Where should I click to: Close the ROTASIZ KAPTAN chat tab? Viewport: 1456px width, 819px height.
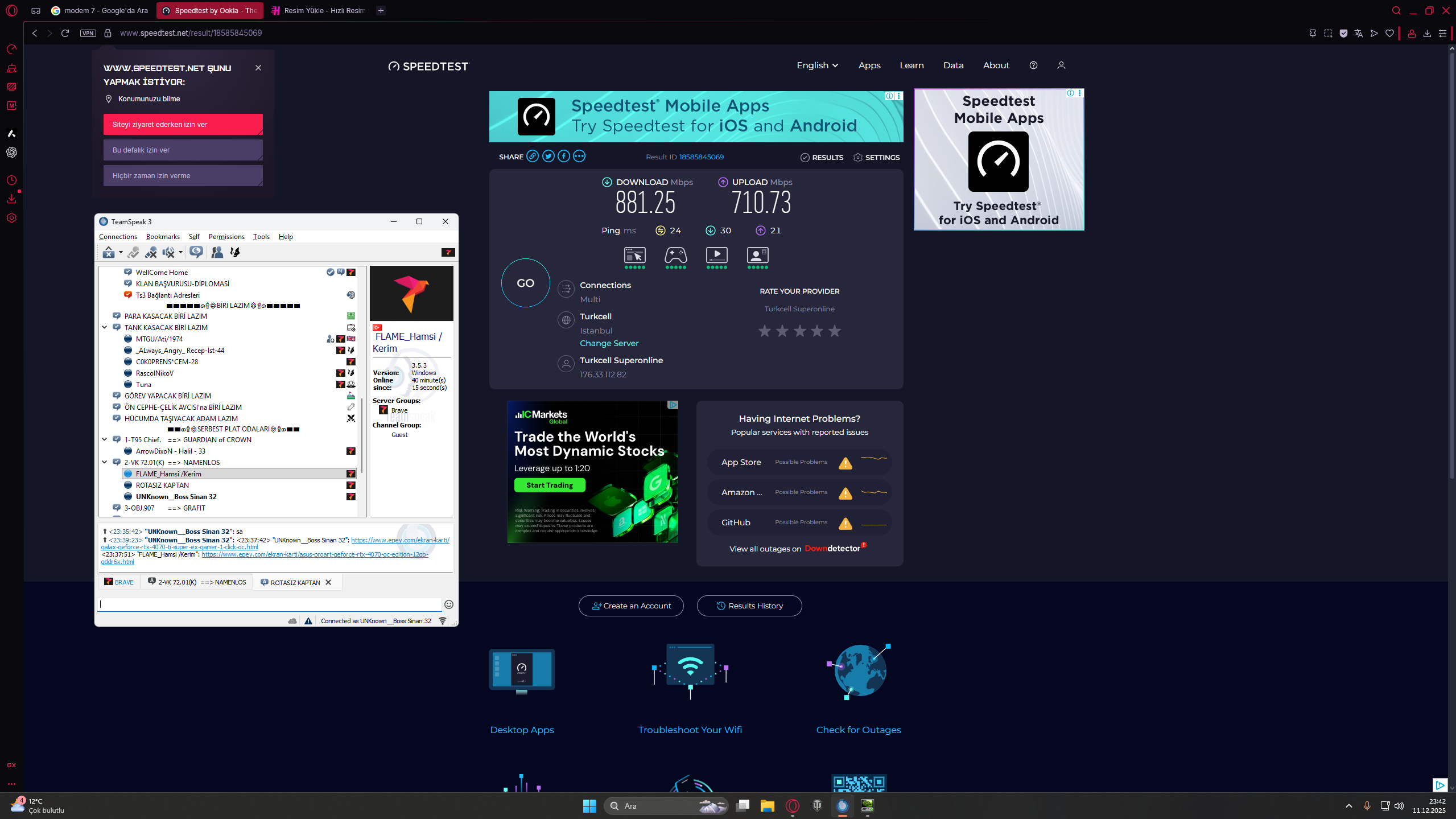pyautogui.click(x=328, y=582)
